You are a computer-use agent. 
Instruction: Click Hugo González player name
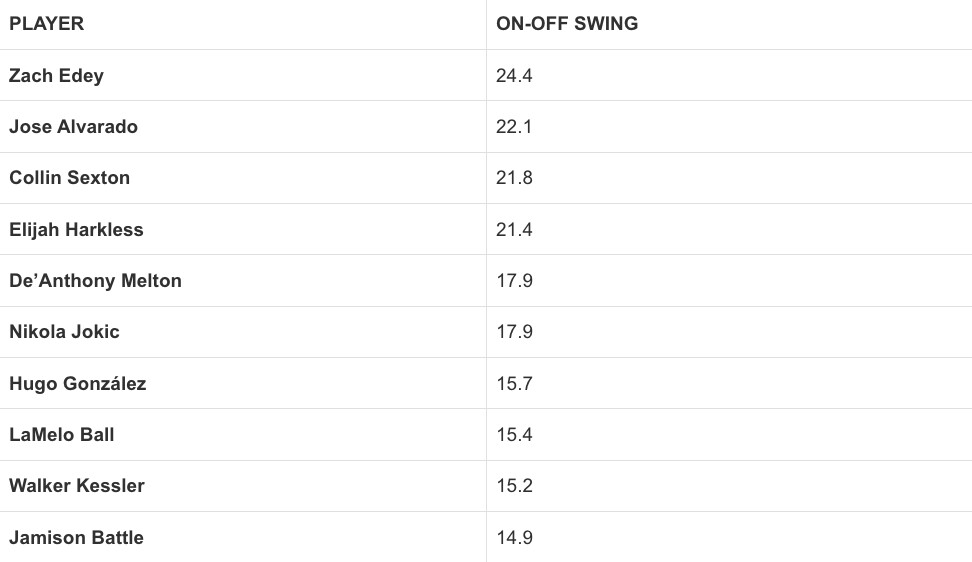pyautogui.click(x=78, y=384)
